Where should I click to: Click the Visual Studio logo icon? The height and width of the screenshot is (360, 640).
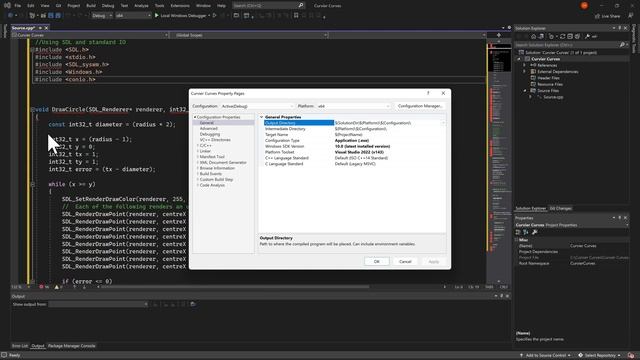7,6
